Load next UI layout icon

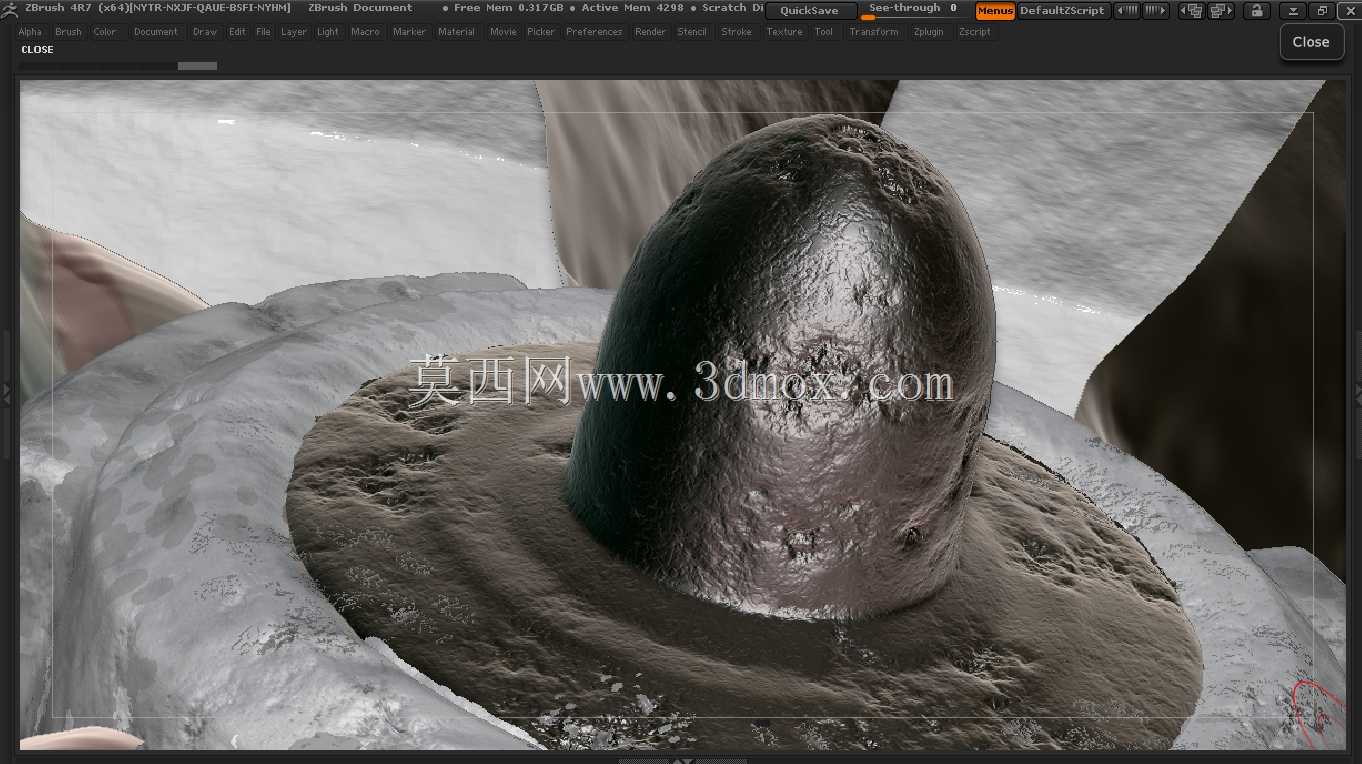(x=1220, y=11)
